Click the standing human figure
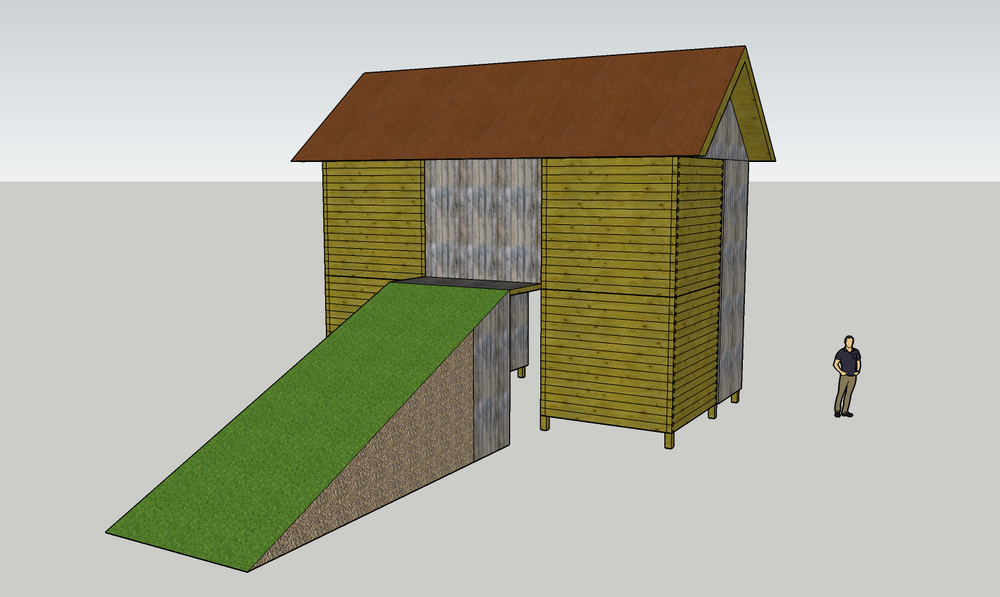The height and width of the screenshot is (597, 1000). 846,376
